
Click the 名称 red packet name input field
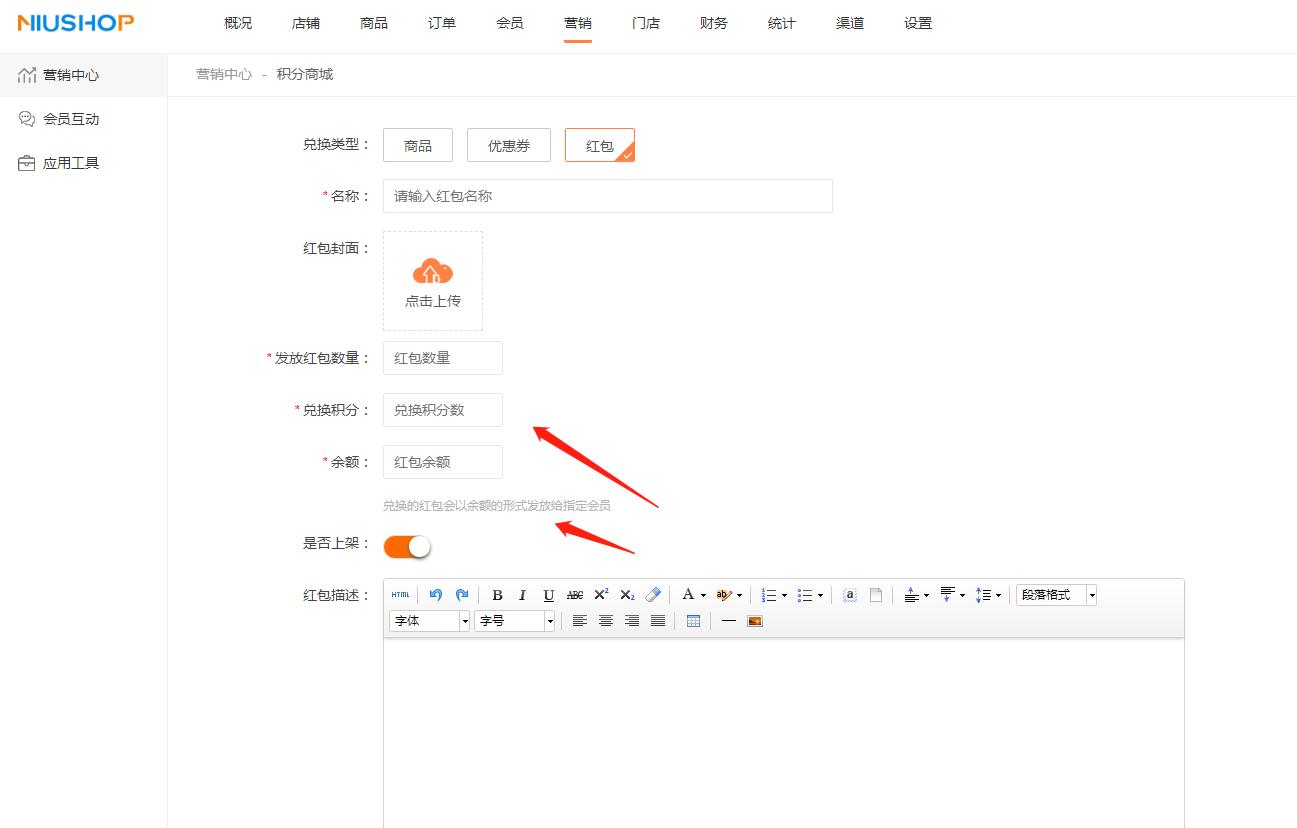point(606,195)
